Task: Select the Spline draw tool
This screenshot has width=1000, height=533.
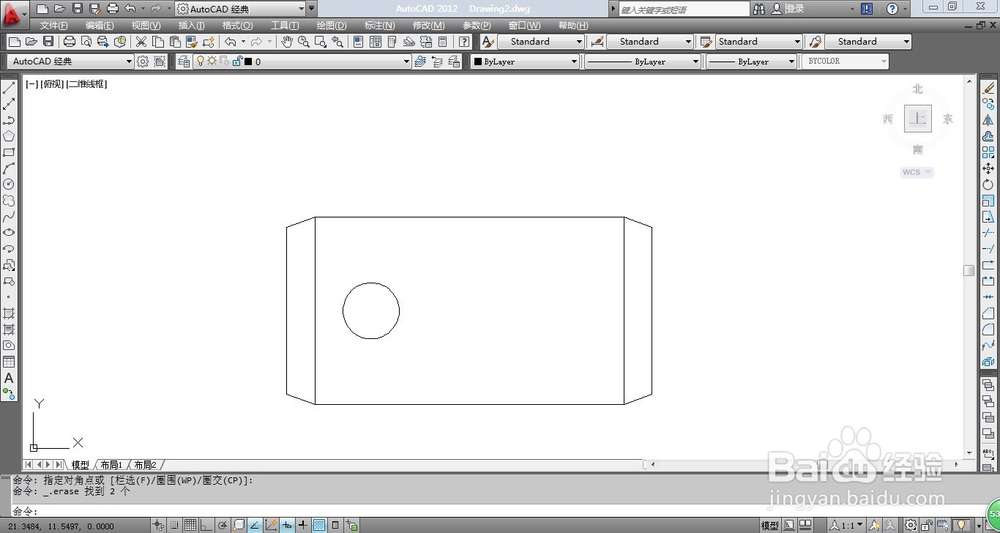Action: [x=9, y=217]
